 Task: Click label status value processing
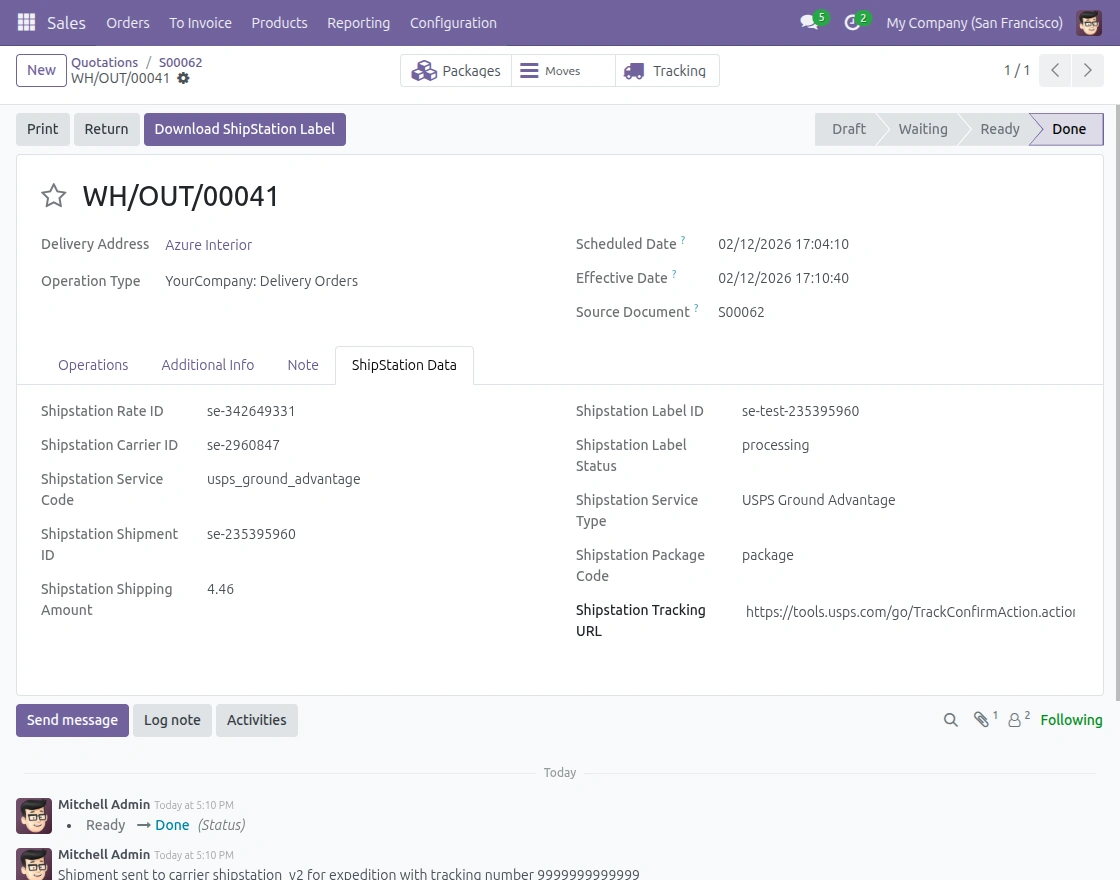775,445
